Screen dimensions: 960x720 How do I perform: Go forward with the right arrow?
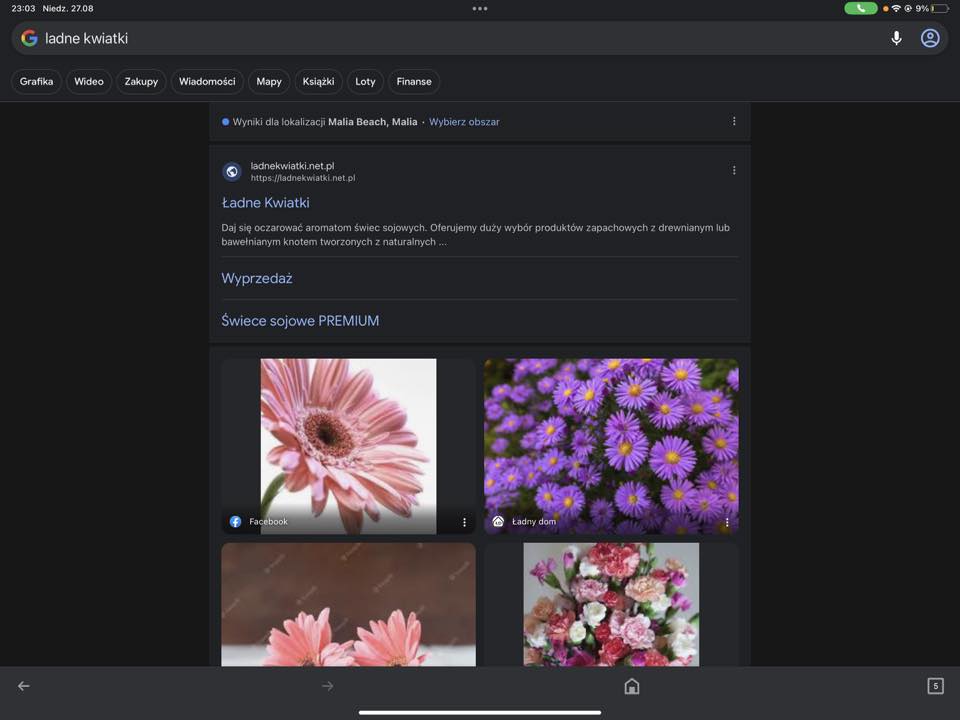328,686
